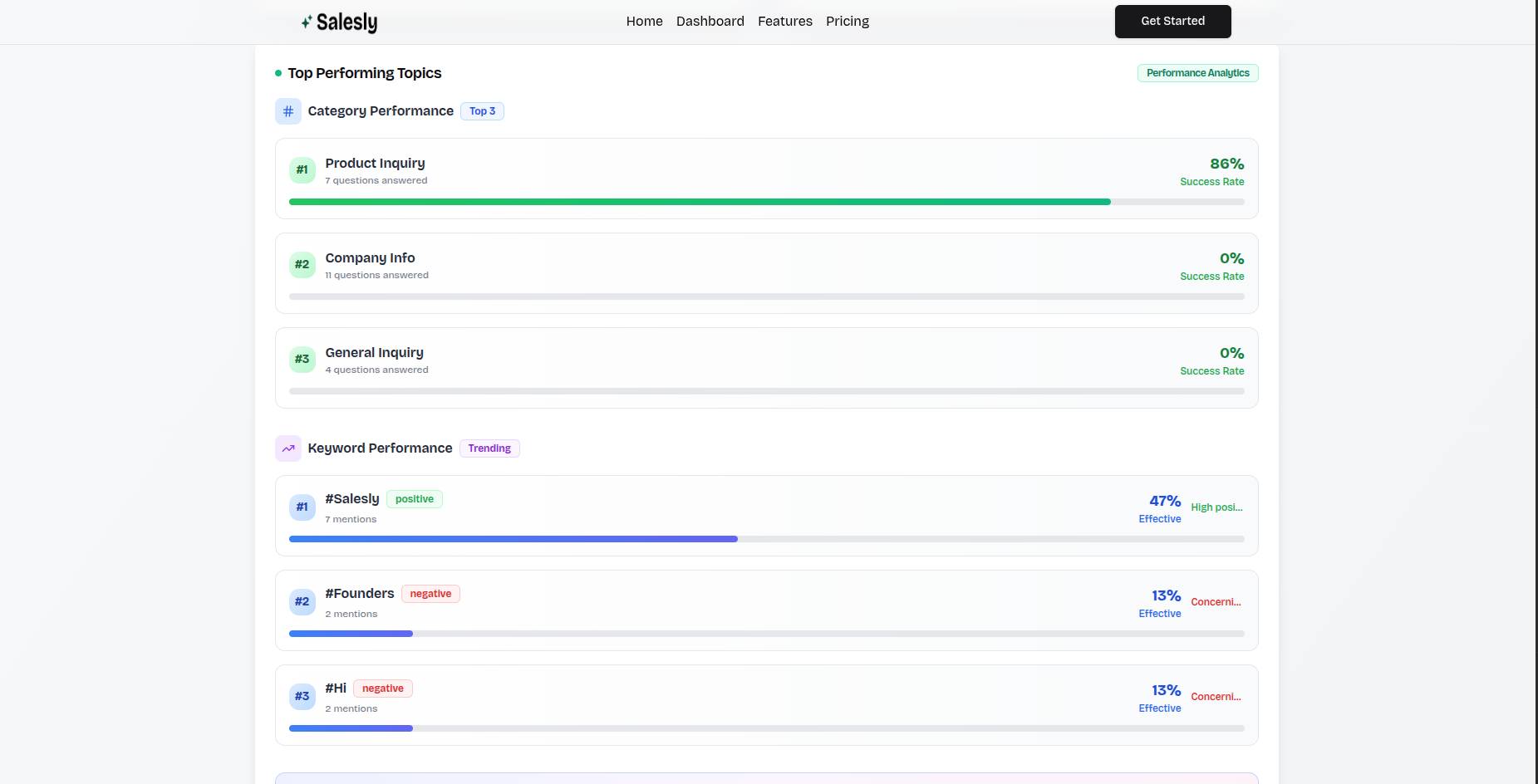Image resolution: width=1538 pixels, height=784 pixels.
Task: Click the positive sentiment tag on #Salesly
Action: [x=414, y=499]
